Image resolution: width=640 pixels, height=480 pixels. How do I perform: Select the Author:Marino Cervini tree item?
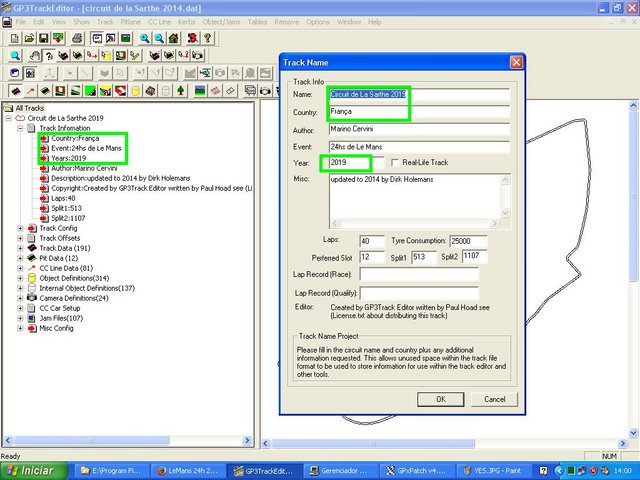click(84, 168)
